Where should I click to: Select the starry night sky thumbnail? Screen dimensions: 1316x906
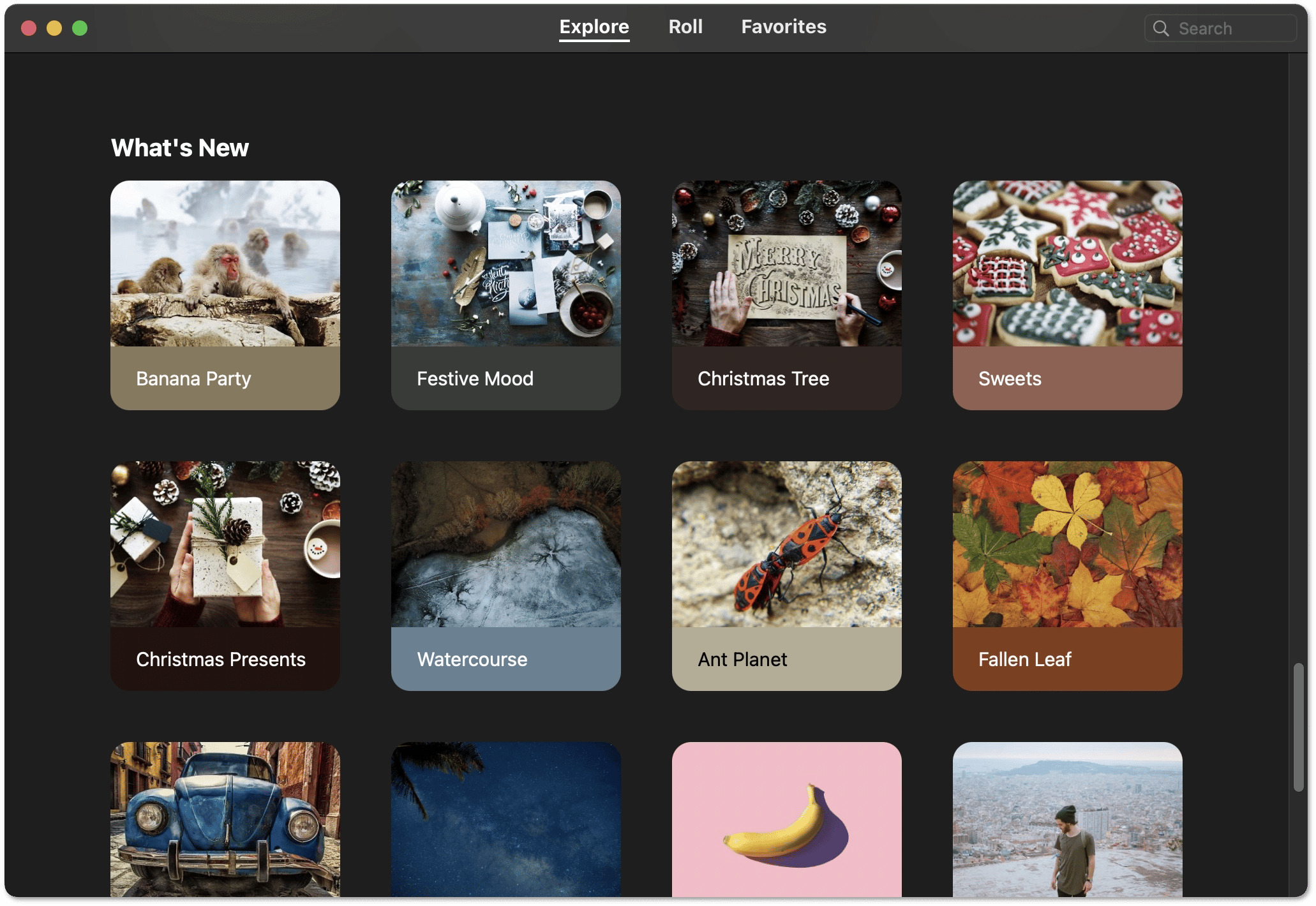[505, 820]
